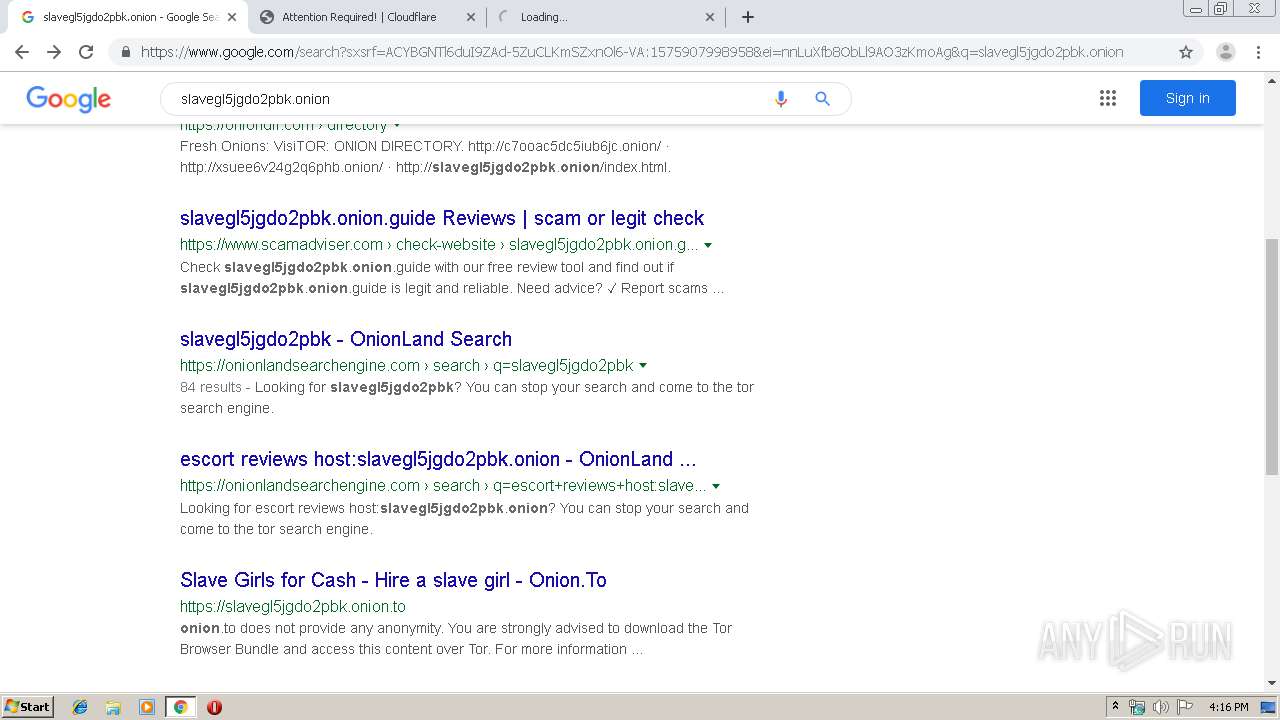Open Chrome's three-dot menu
This screenshot has height=720, width=1280.
coord(1258,52)
